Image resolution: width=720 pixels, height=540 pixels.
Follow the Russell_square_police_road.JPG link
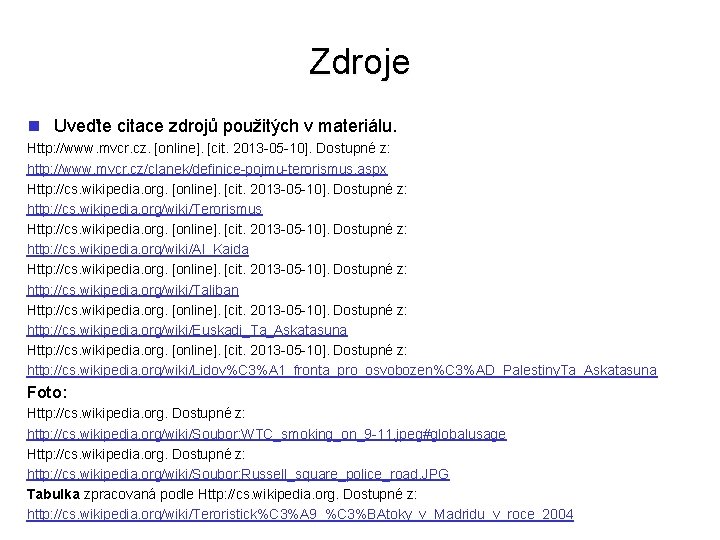tap(238, 474)
